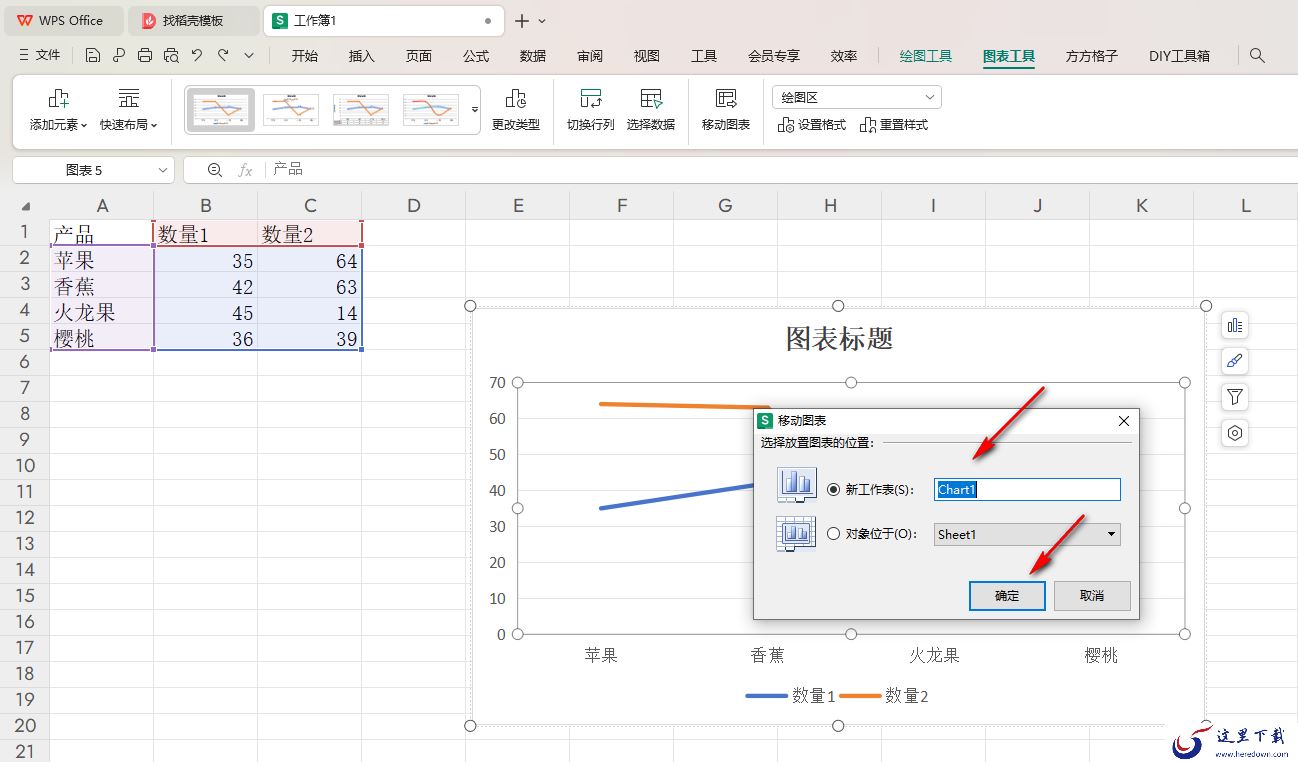Screen dimensions: 1298x762
Task: Click column header F
Action: click(x=622, y=206)
